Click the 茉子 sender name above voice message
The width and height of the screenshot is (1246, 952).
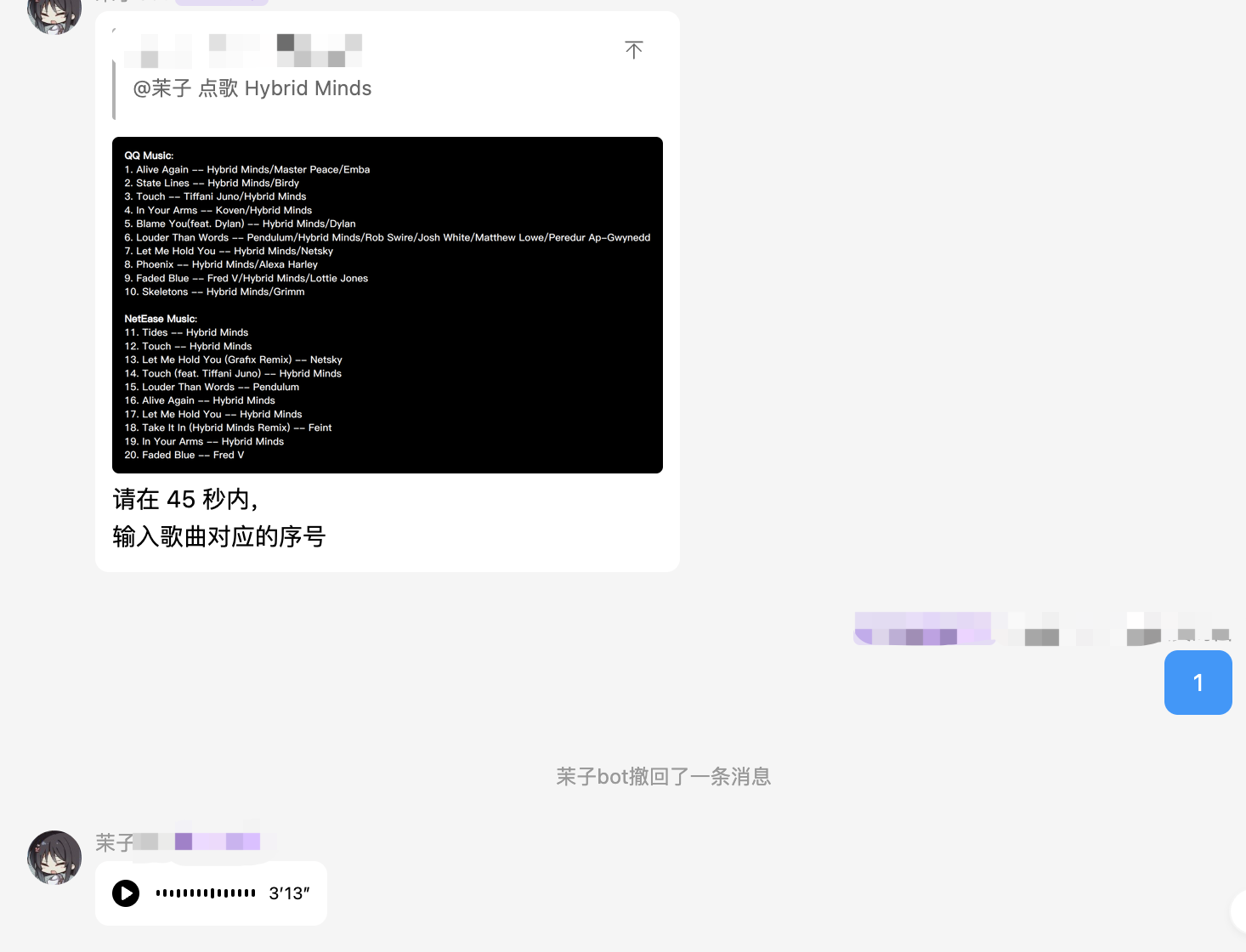(x=114, y=842)
